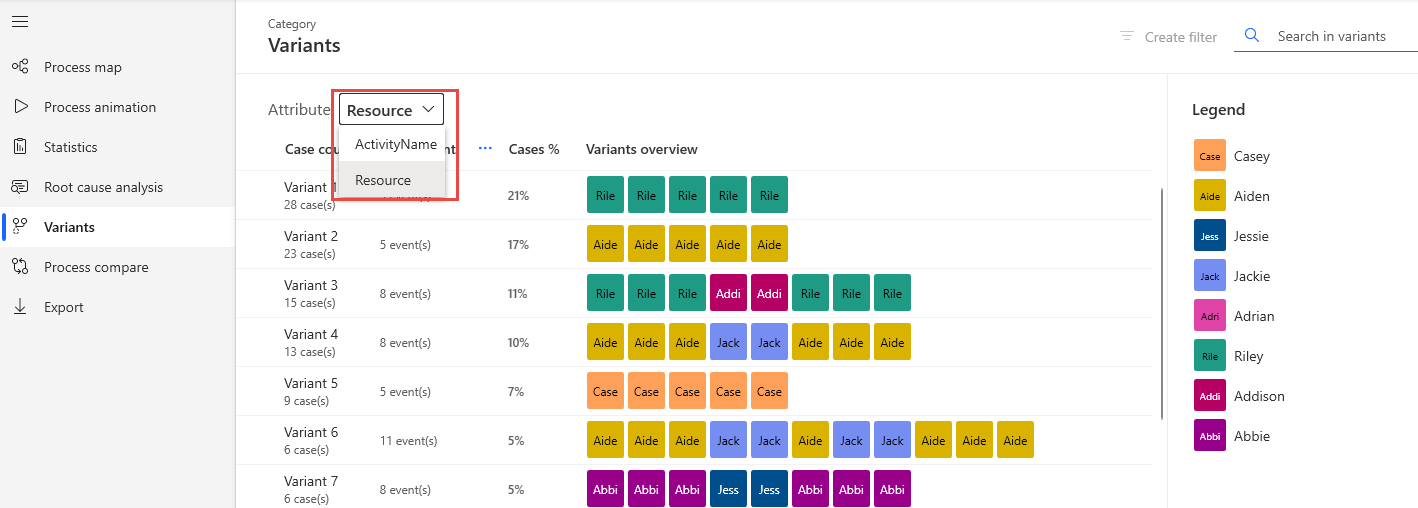Choose Resource option in dropdown list
This screenshot has height=508, width=1418.
pos(383,180)
